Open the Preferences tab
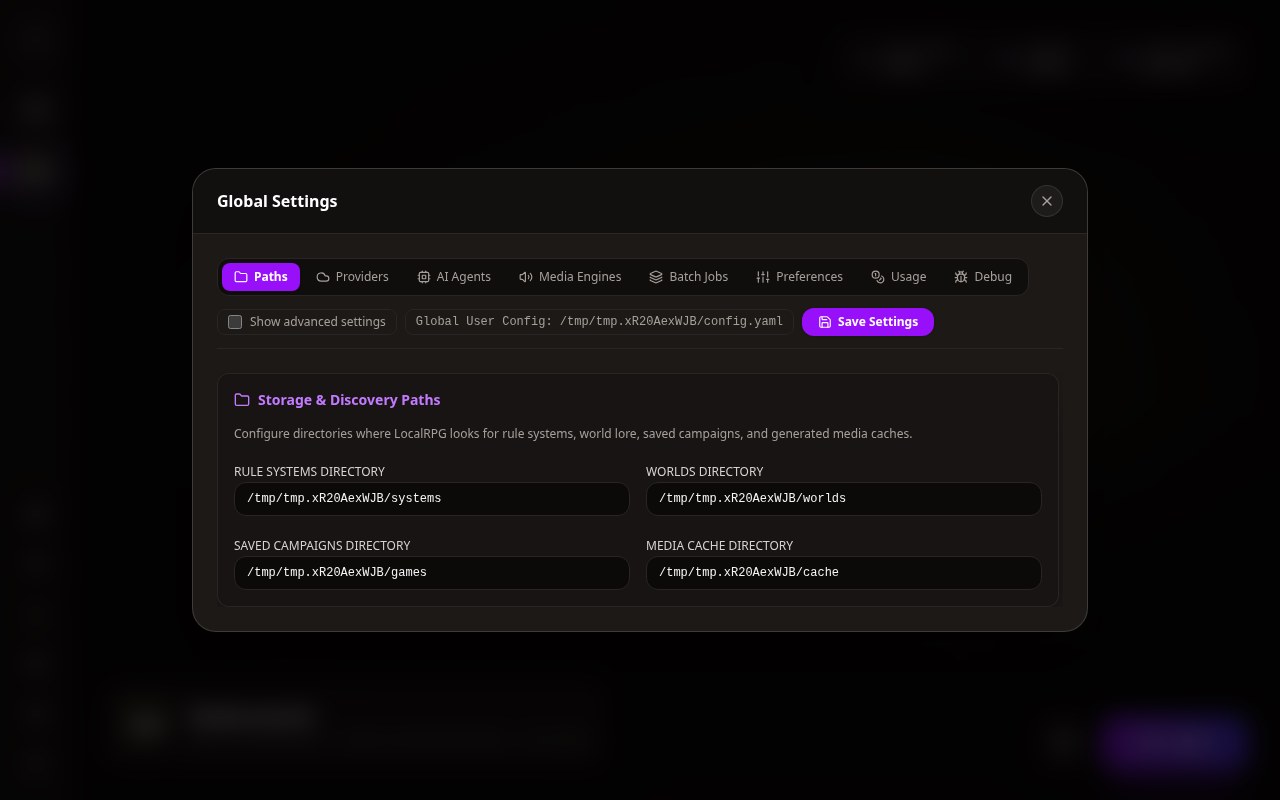The width and height of the screenshot is (1280, 800). coord(799,277)
